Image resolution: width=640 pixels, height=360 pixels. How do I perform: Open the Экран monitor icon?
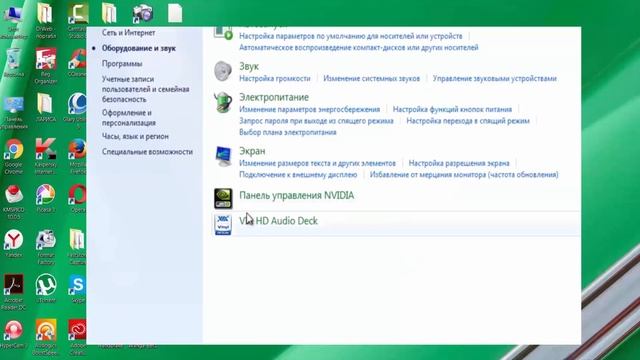pos(223,156)
